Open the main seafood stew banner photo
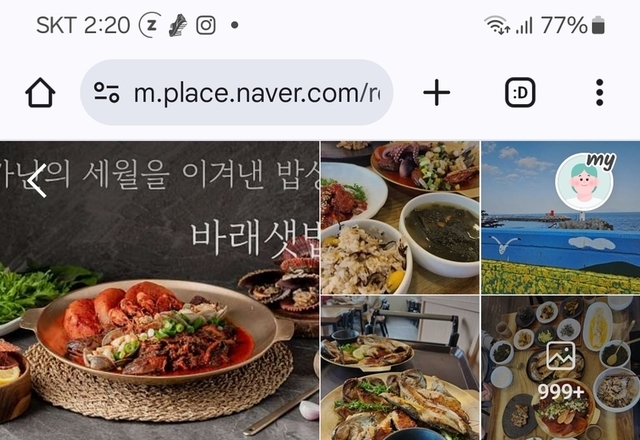The image size is (640, 440). point(159,291)
